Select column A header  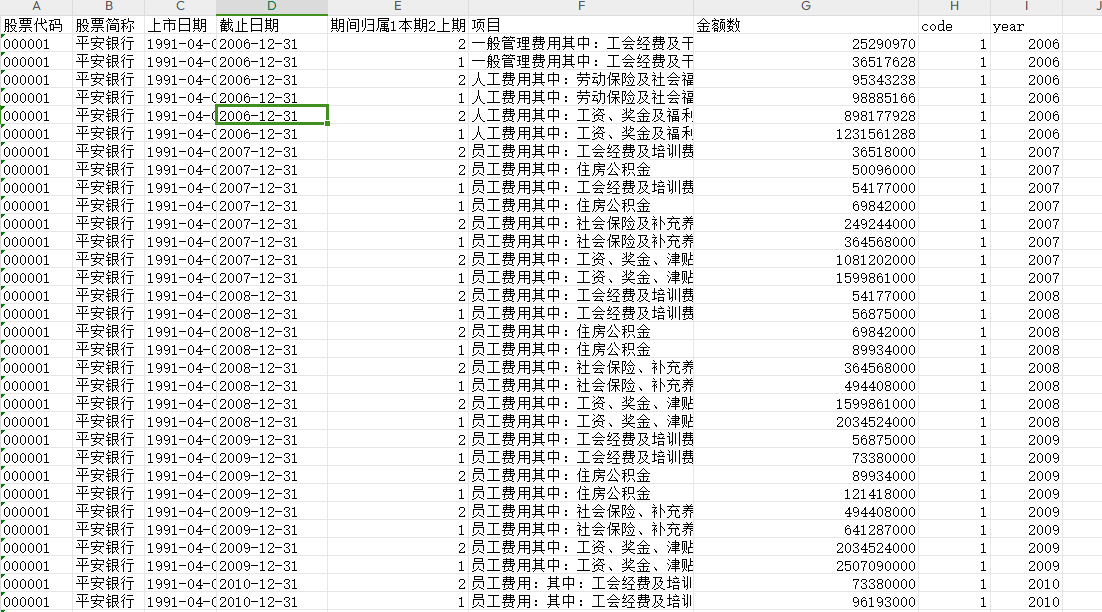[x=36, y=7]
